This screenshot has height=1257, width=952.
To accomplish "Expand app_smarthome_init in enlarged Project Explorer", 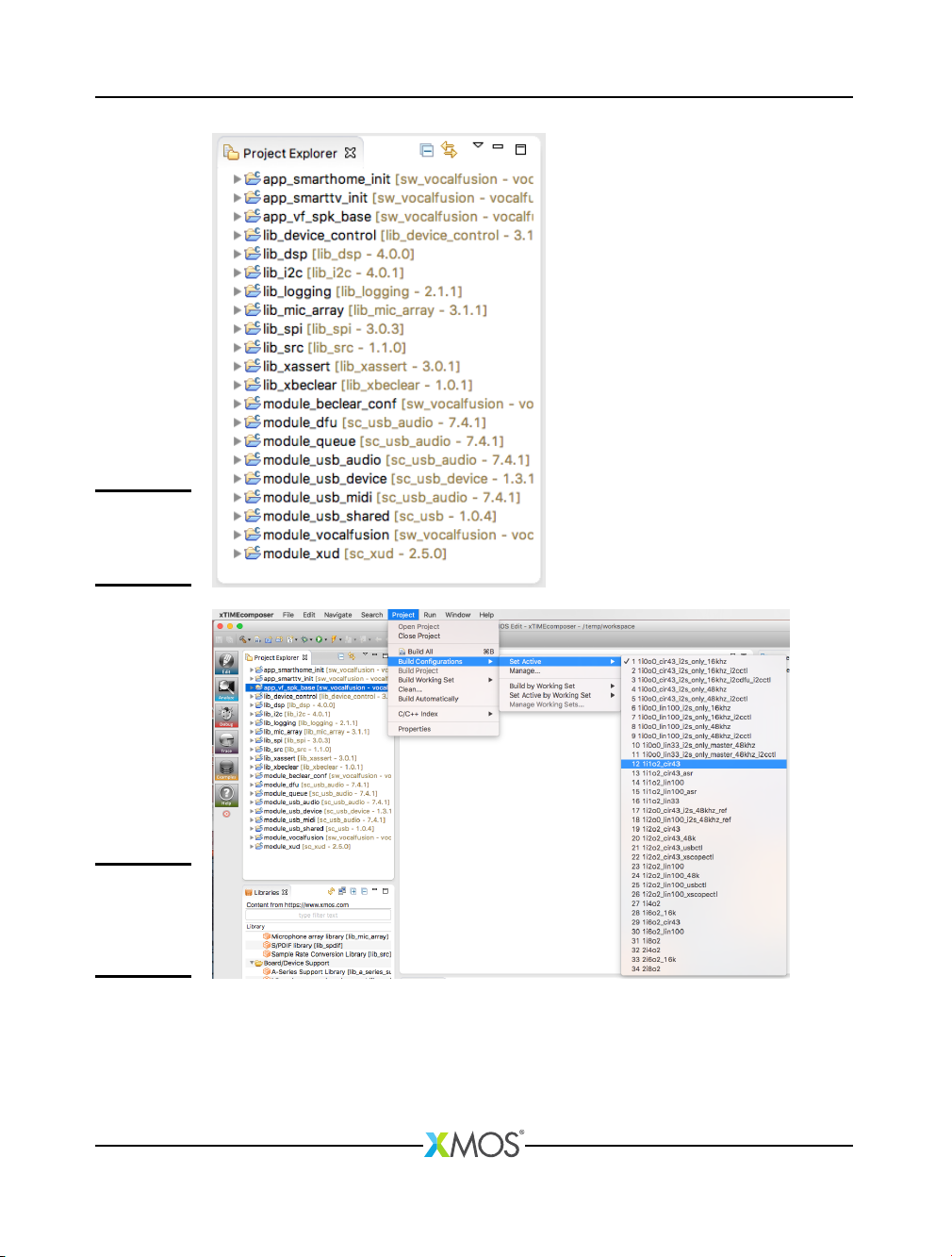I will click(x=238, y=179).
